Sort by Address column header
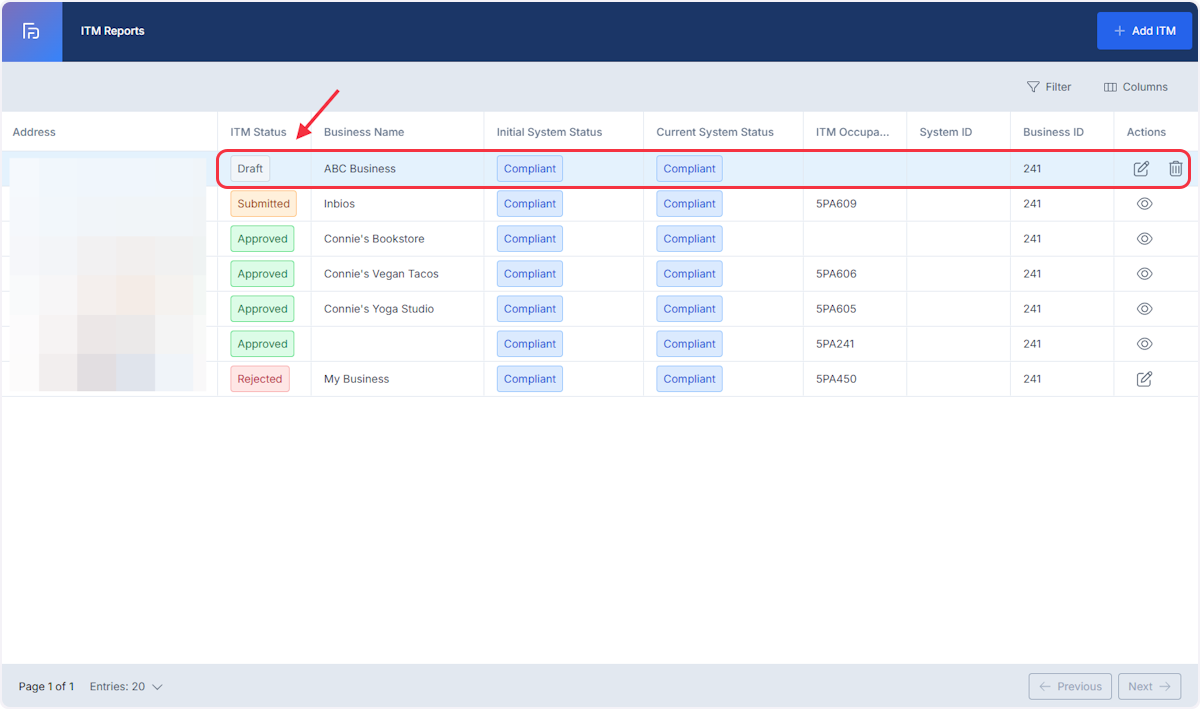The height and width of the screenshot is (709, 1200). coord(34,132)
